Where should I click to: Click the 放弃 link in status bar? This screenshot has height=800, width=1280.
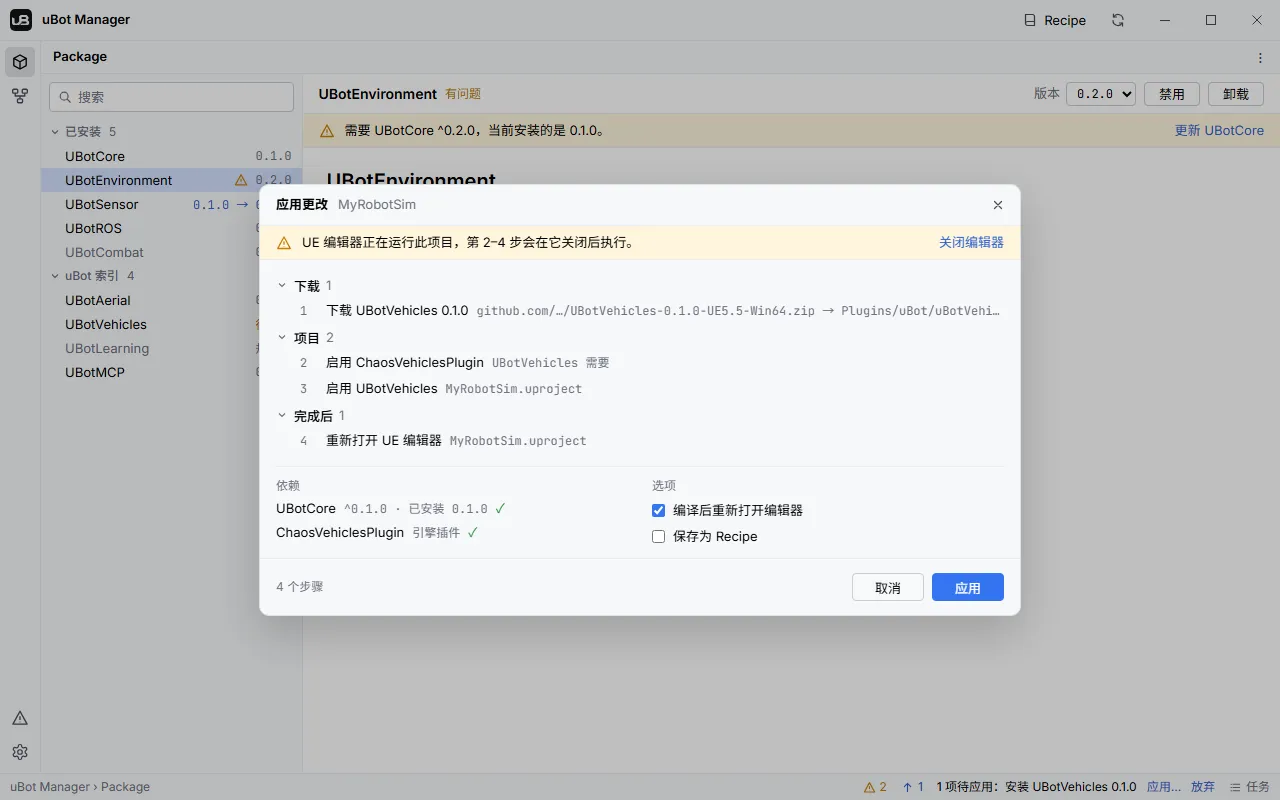click(1203, 787)
